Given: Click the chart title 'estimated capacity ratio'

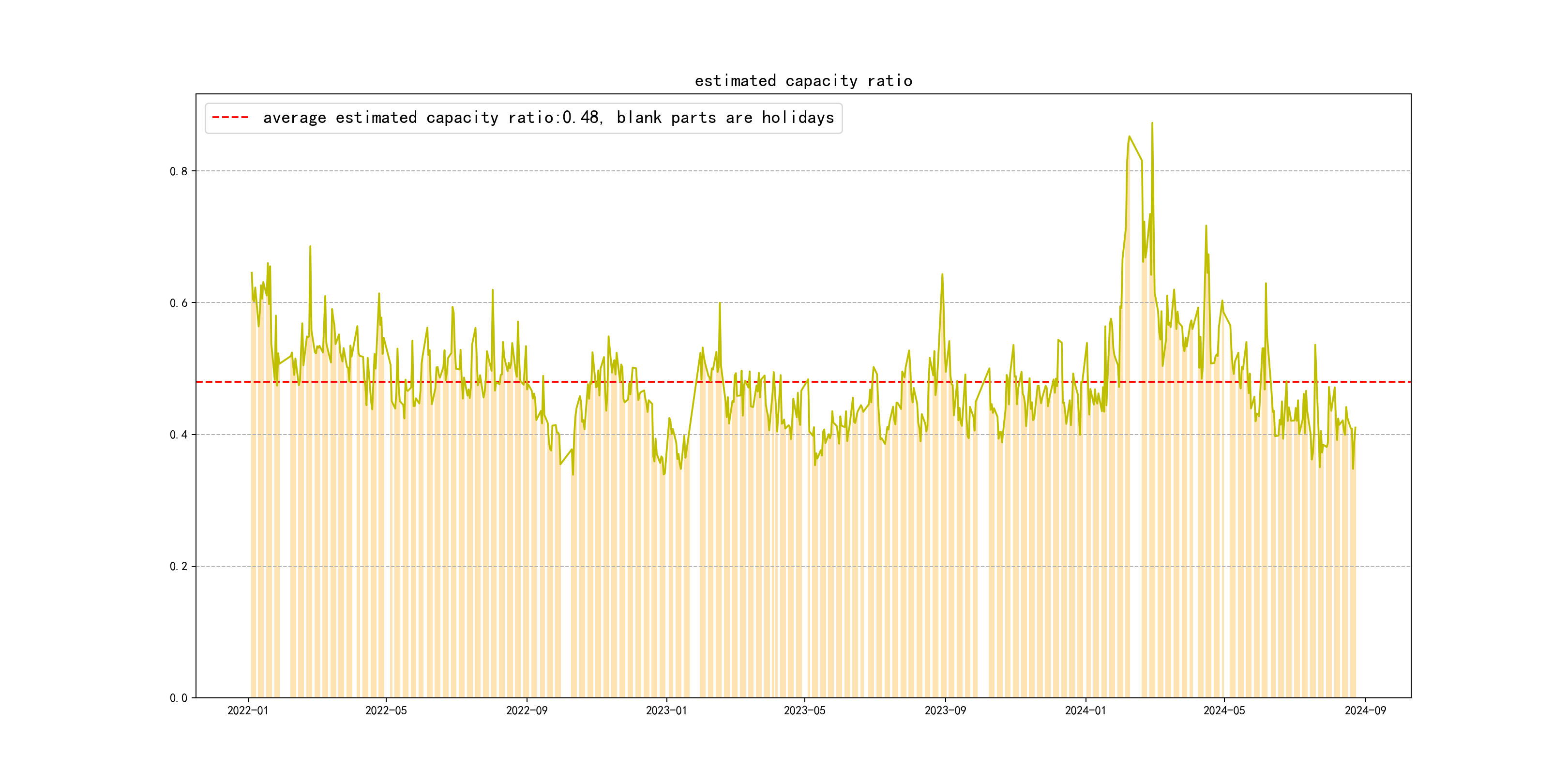Looking at the screenshot, I should [x=803, y=81].
